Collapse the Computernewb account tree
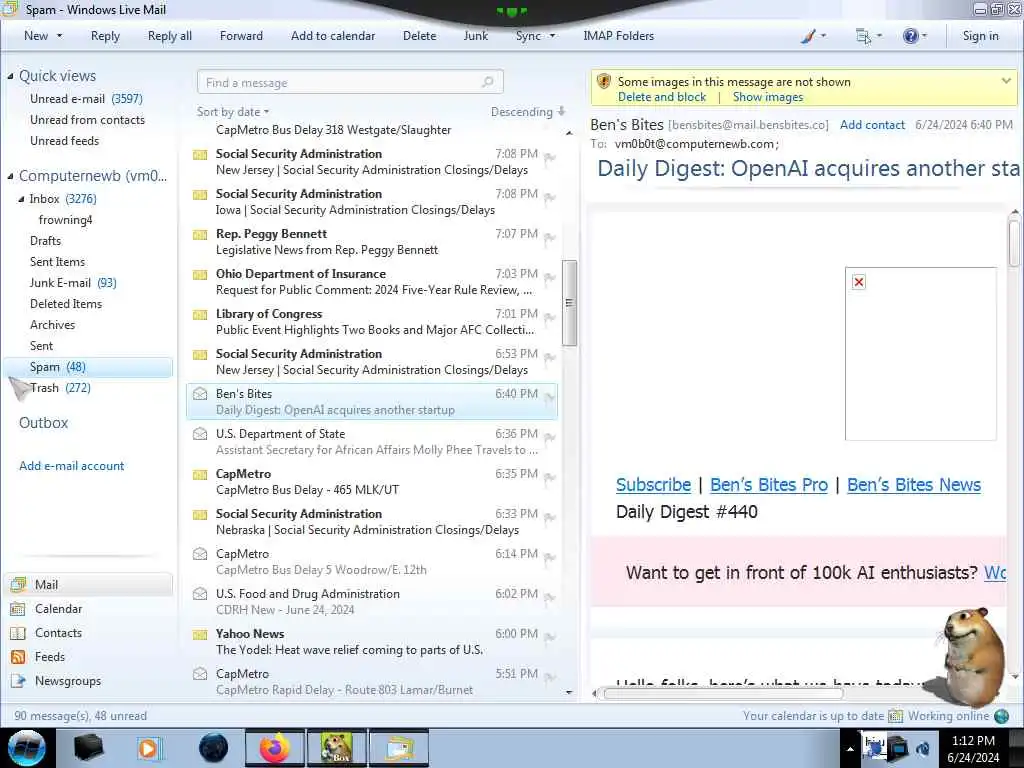 click(x=10, y=176)
